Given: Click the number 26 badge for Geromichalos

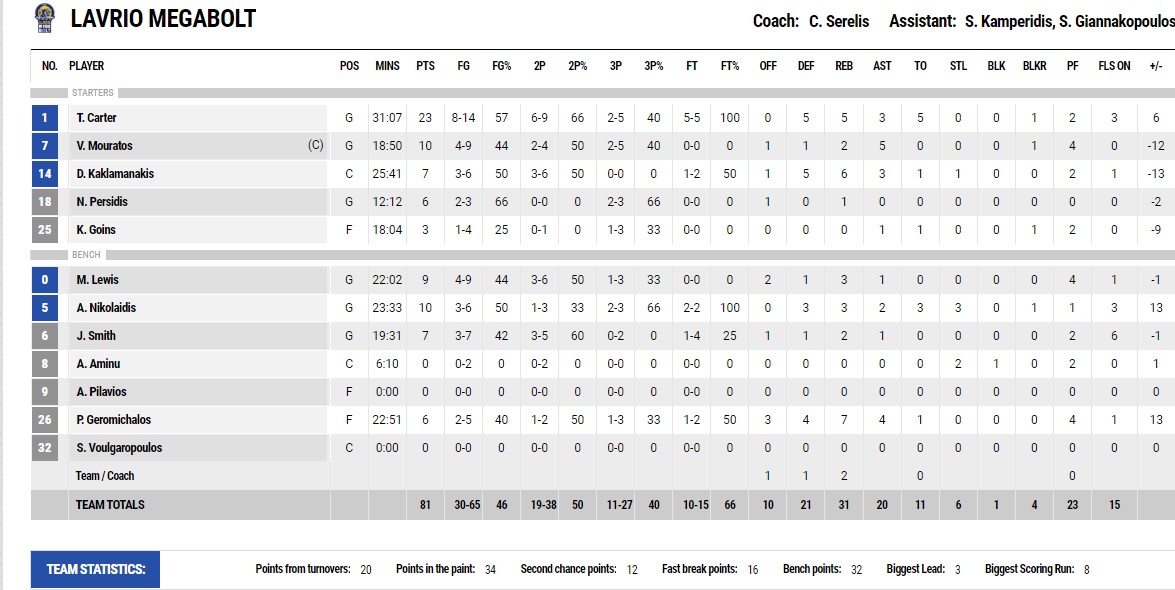Looking at the screenshot, I should point(44,420).
